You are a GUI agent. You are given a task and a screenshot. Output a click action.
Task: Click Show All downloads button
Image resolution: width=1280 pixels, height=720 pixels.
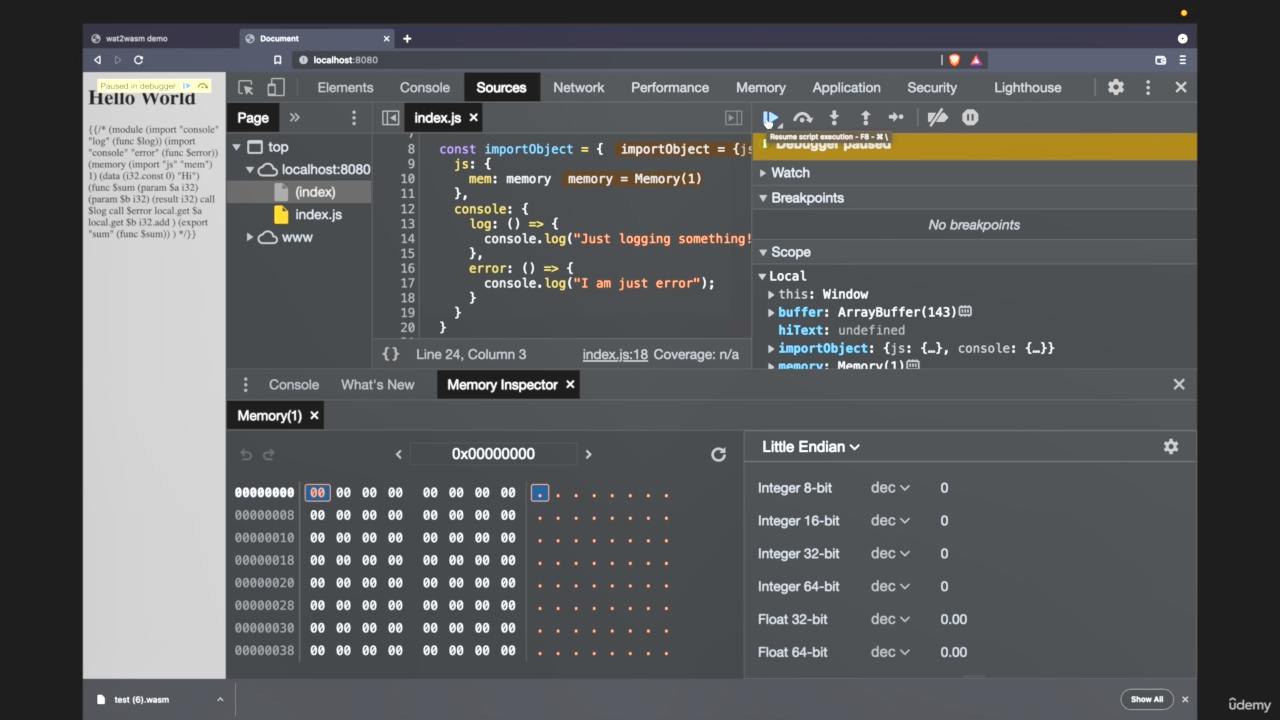tap(1147, 699)
